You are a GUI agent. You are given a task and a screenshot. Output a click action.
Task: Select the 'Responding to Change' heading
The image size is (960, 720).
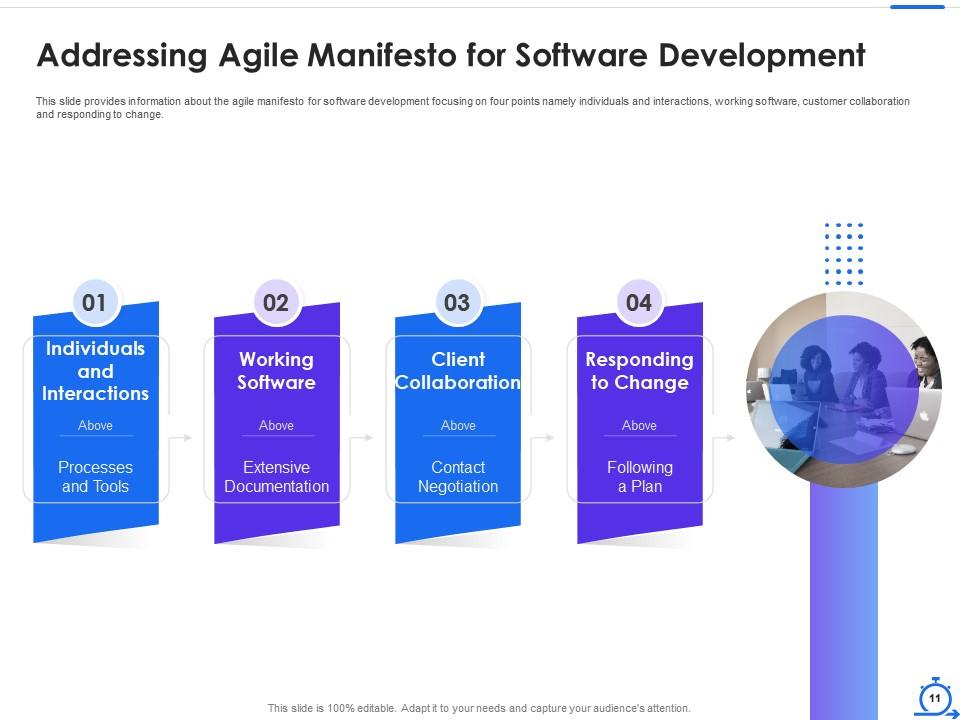coord(639,371)
